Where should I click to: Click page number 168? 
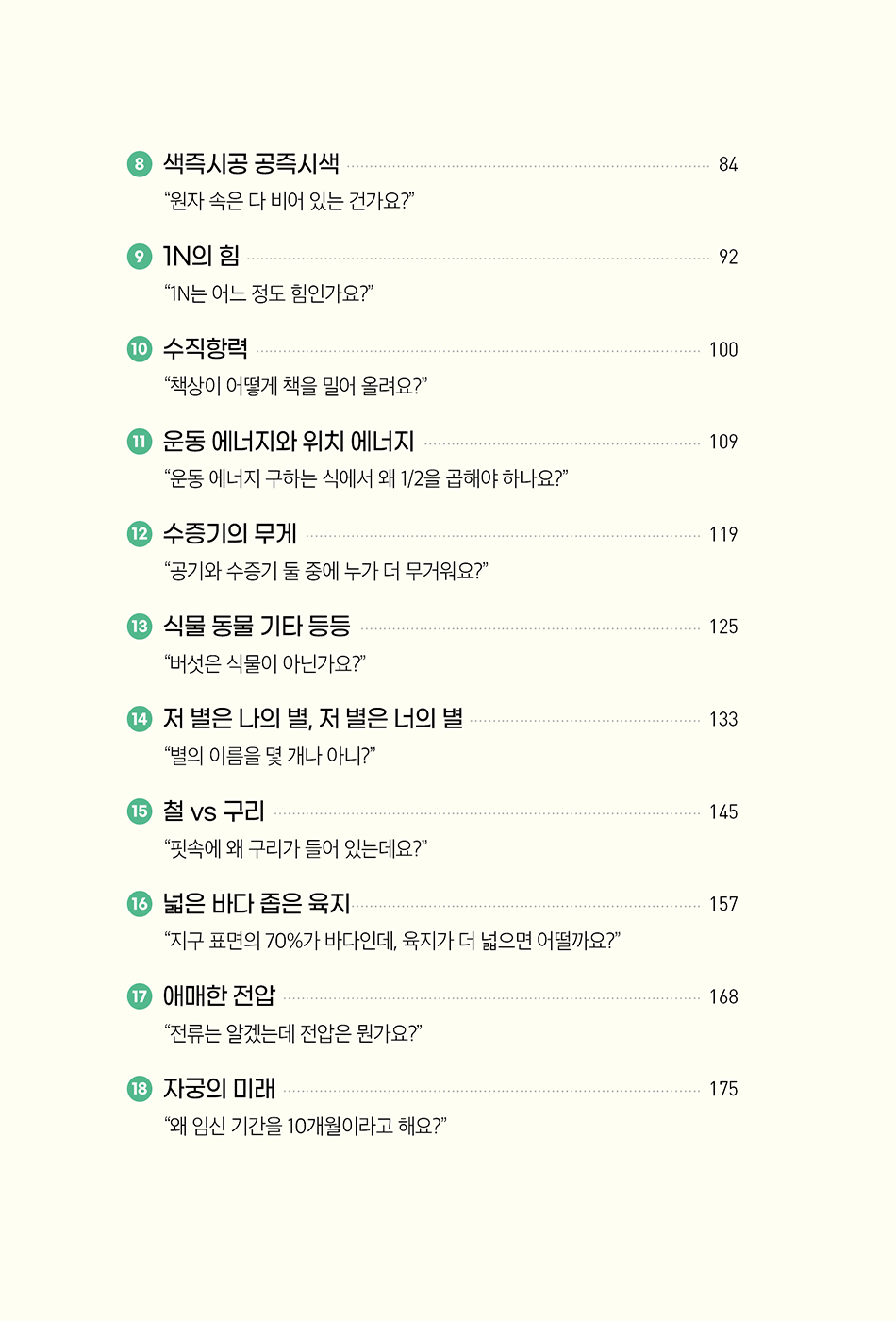[x=723, y=997]
